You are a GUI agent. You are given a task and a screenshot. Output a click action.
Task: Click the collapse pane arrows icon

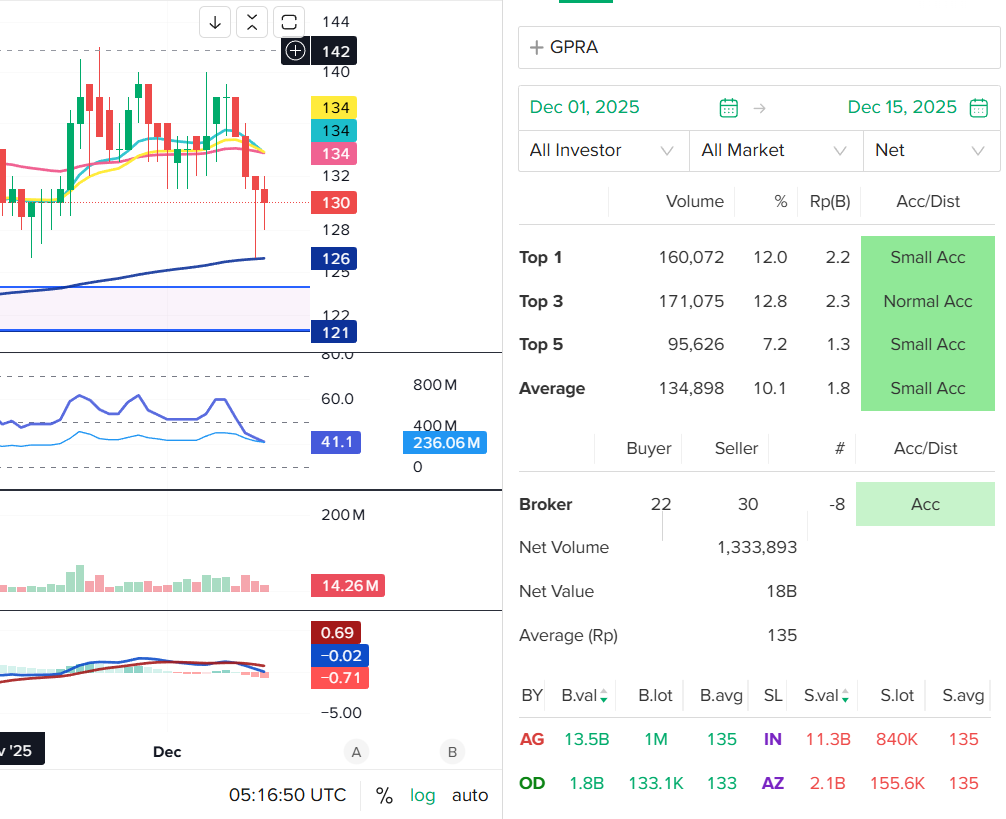tap(252, 22)
